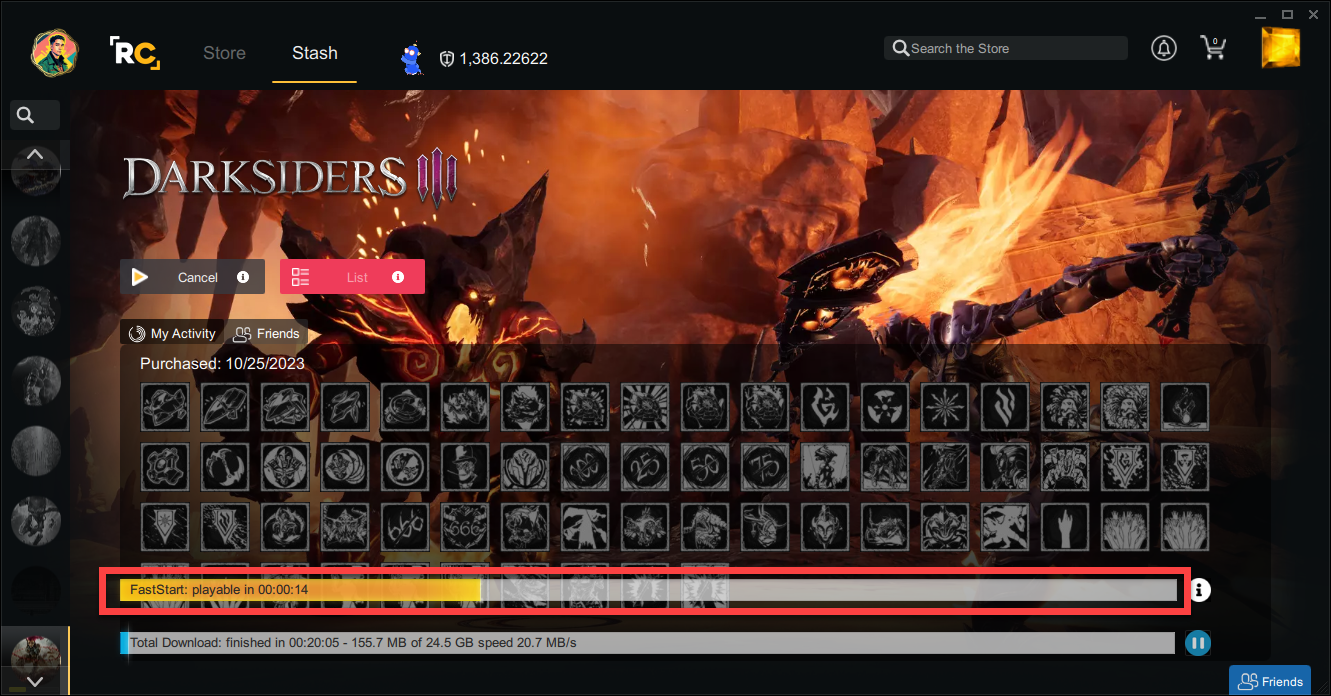Open the My Activity tab
1331x696 pixels.
(172, 333)
